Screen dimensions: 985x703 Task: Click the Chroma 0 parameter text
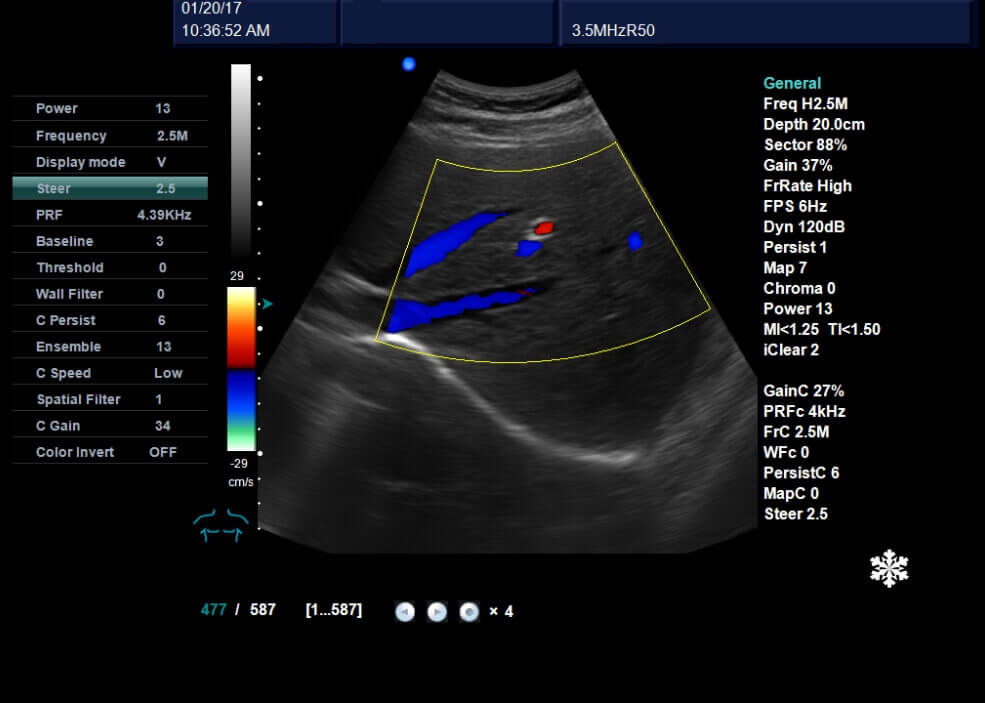[x=799, y=288]
